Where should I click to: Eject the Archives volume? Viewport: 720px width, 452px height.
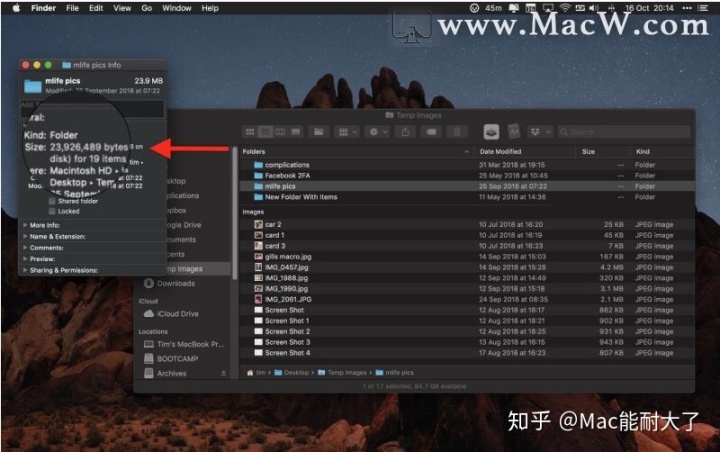pyautogui.click(x=224, y=373)
